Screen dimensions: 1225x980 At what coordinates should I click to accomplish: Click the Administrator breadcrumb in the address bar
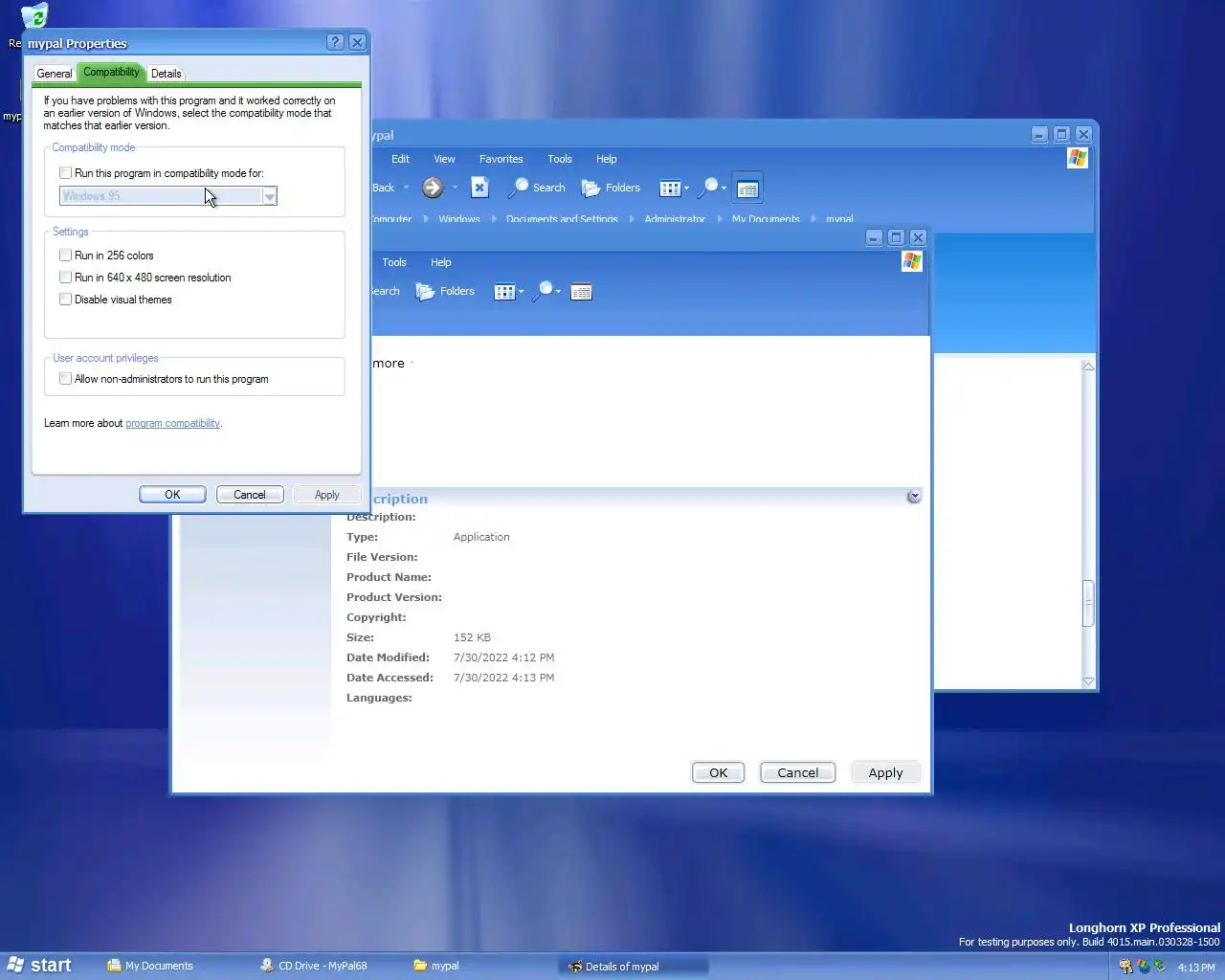(x=675, y=219)
